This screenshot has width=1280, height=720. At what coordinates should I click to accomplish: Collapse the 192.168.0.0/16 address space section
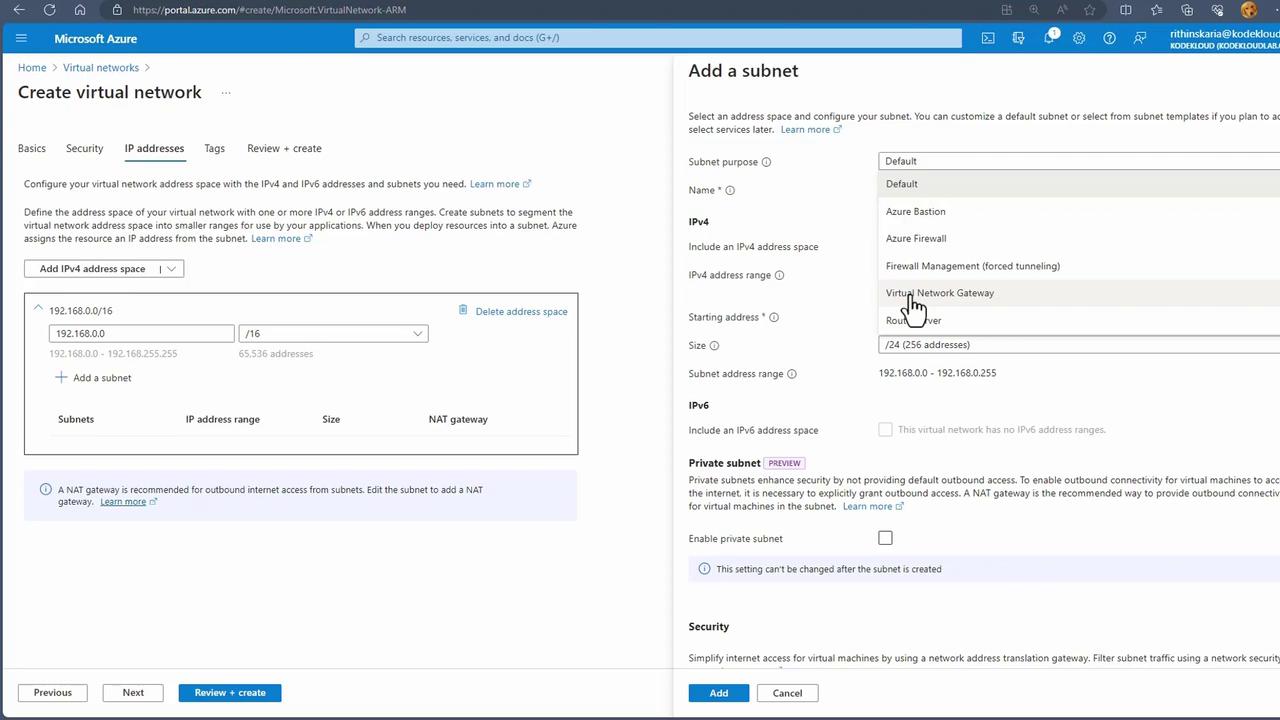[x=38, y=309]
